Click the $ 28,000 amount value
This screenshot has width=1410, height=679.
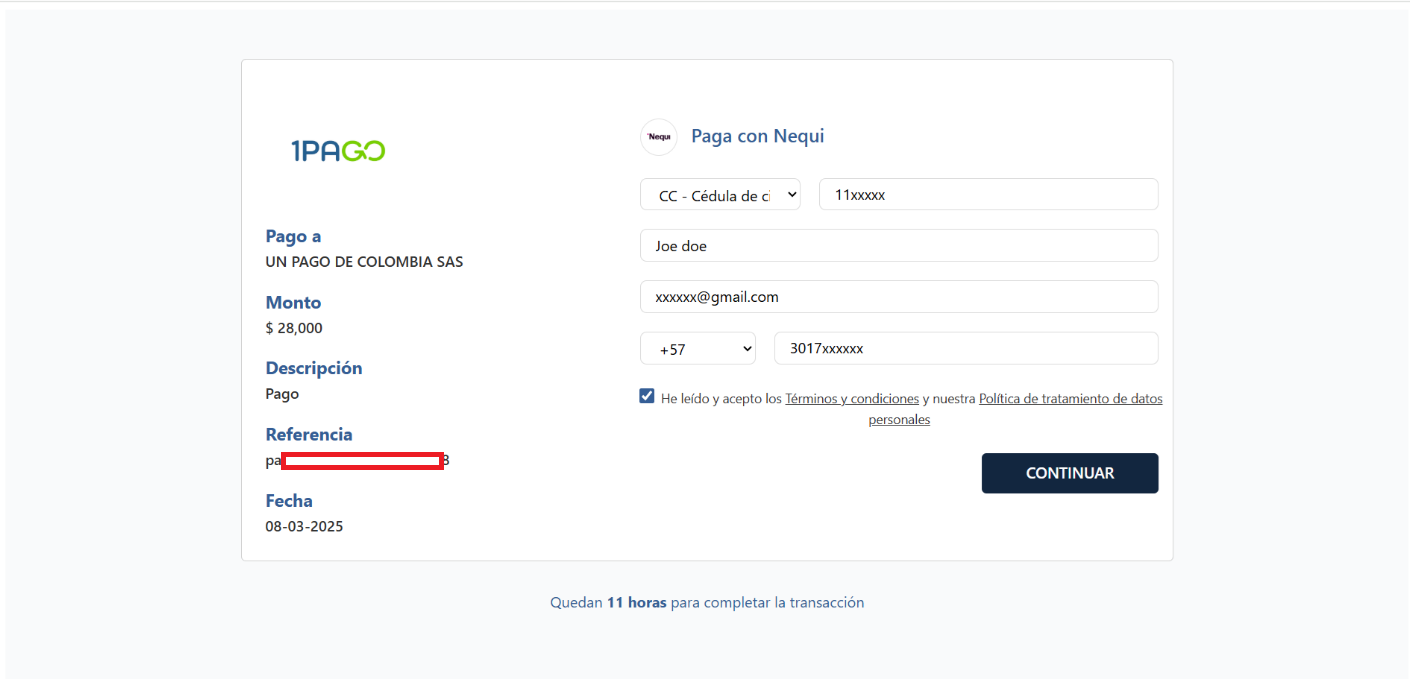click(x=294, y=328)
